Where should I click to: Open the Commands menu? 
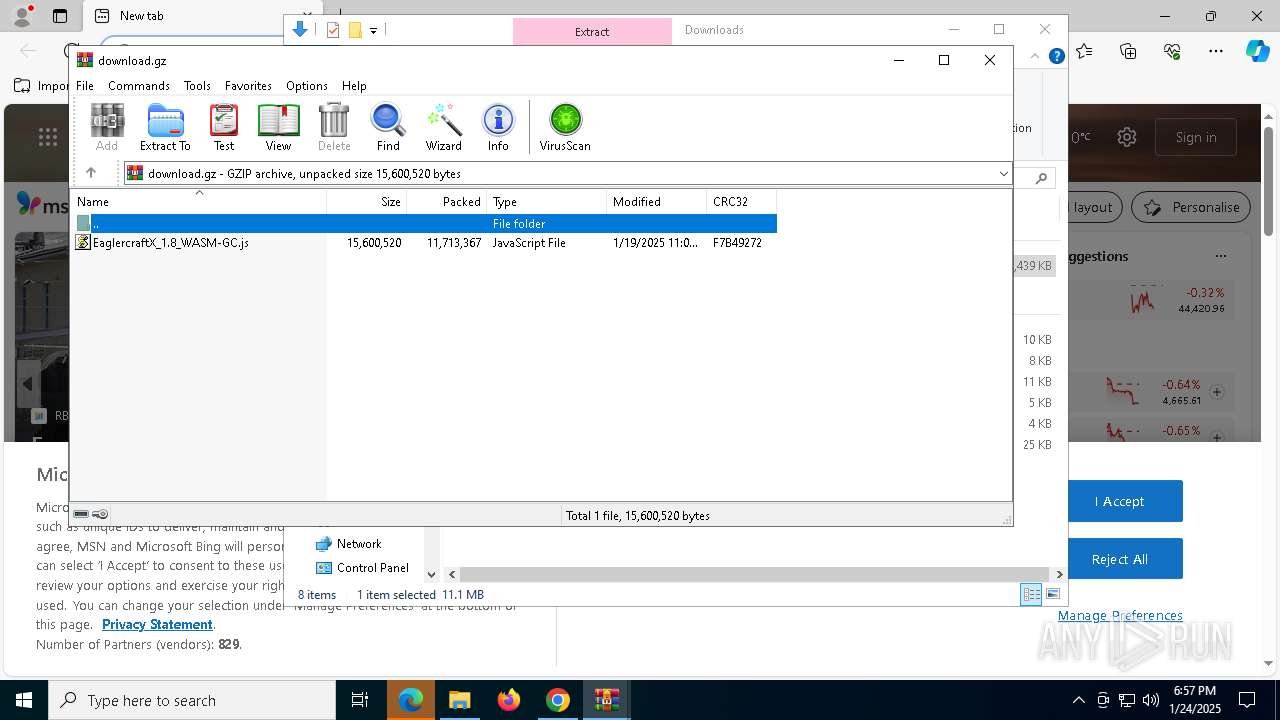click(139, 86)
